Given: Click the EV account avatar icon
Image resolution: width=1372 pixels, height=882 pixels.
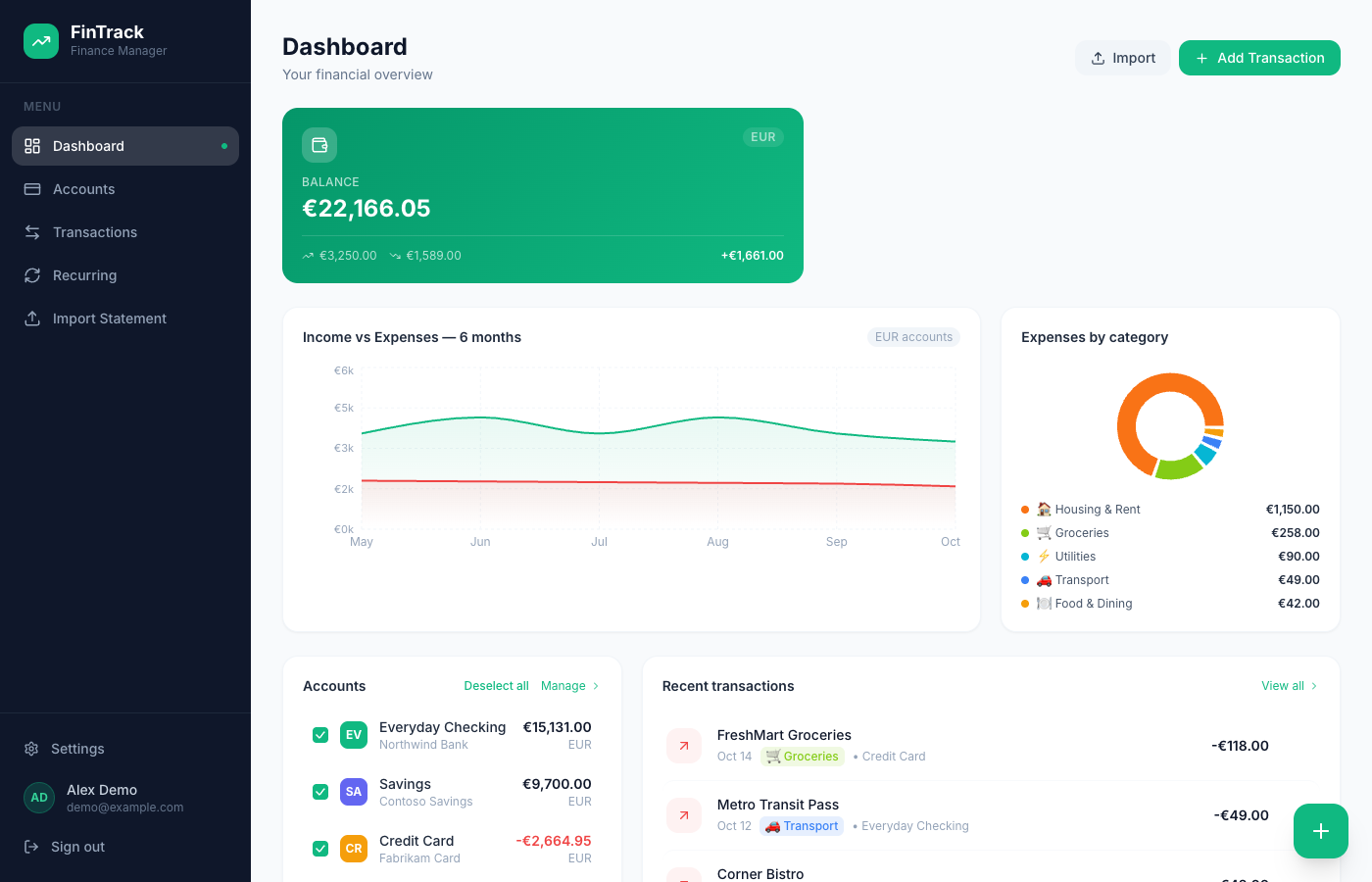Looking at the screenshot, I should coord(354,735).
